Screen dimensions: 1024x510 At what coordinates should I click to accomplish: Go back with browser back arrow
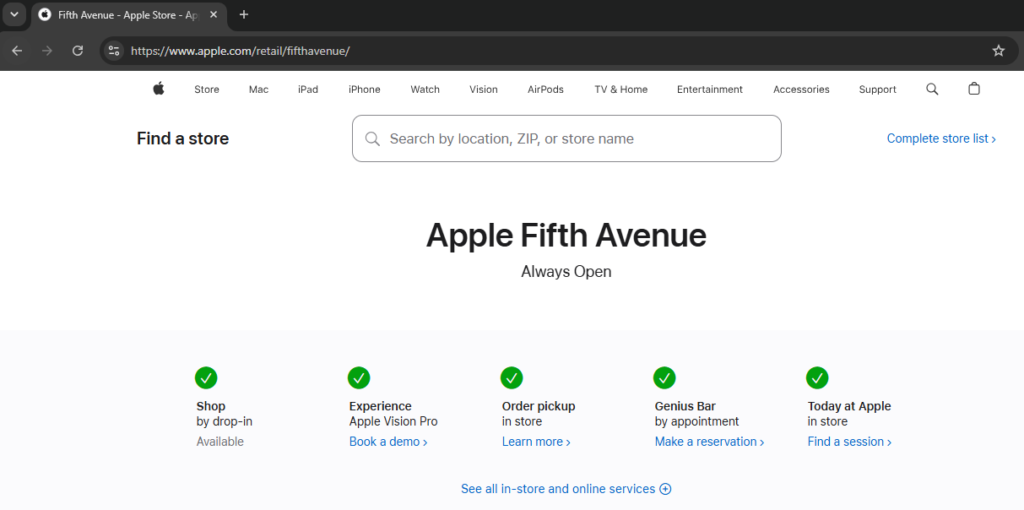17,51
